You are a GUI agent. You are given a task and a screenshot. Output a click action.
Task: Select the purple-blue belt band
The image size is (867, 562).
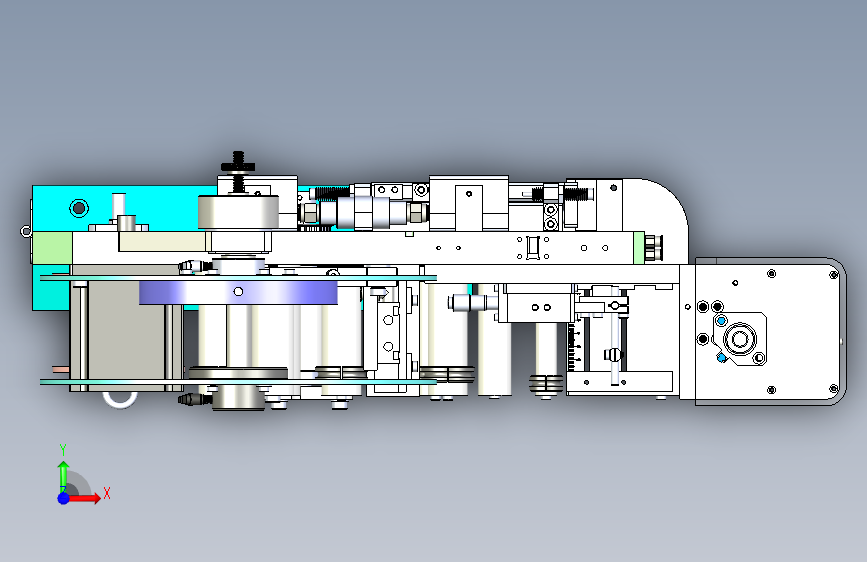click(x=238, y=292)
